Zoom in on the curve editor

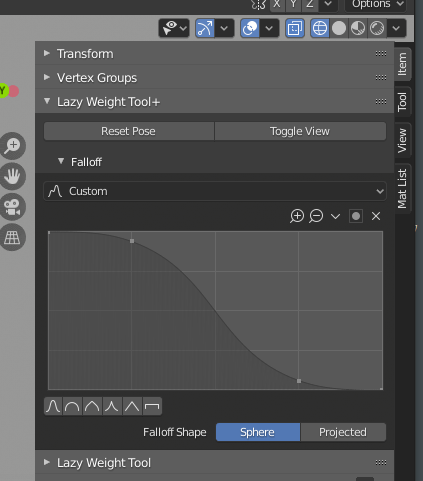click(x=297, y=216)
